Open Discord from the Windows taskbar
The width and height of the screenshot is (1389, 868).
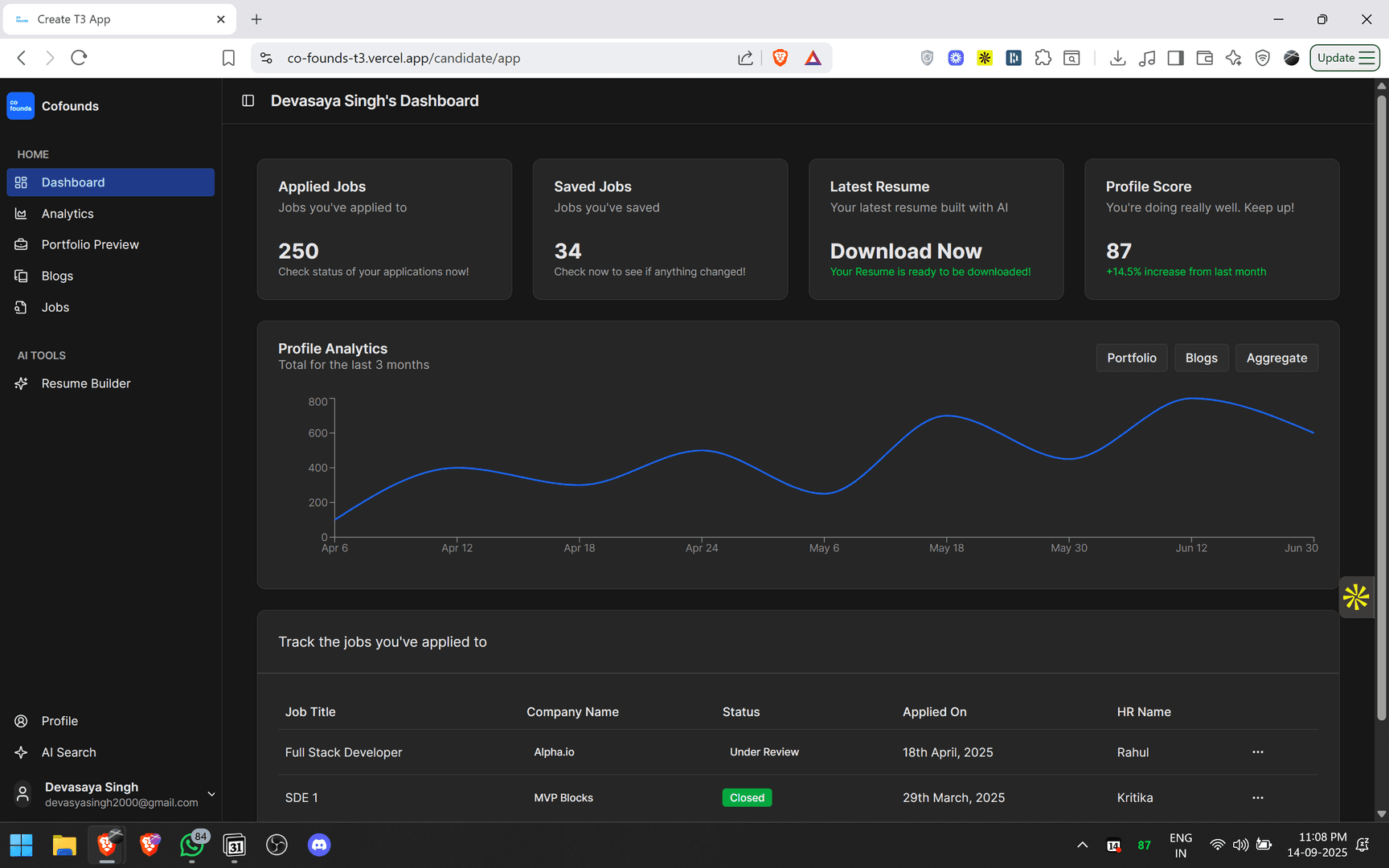319,845
